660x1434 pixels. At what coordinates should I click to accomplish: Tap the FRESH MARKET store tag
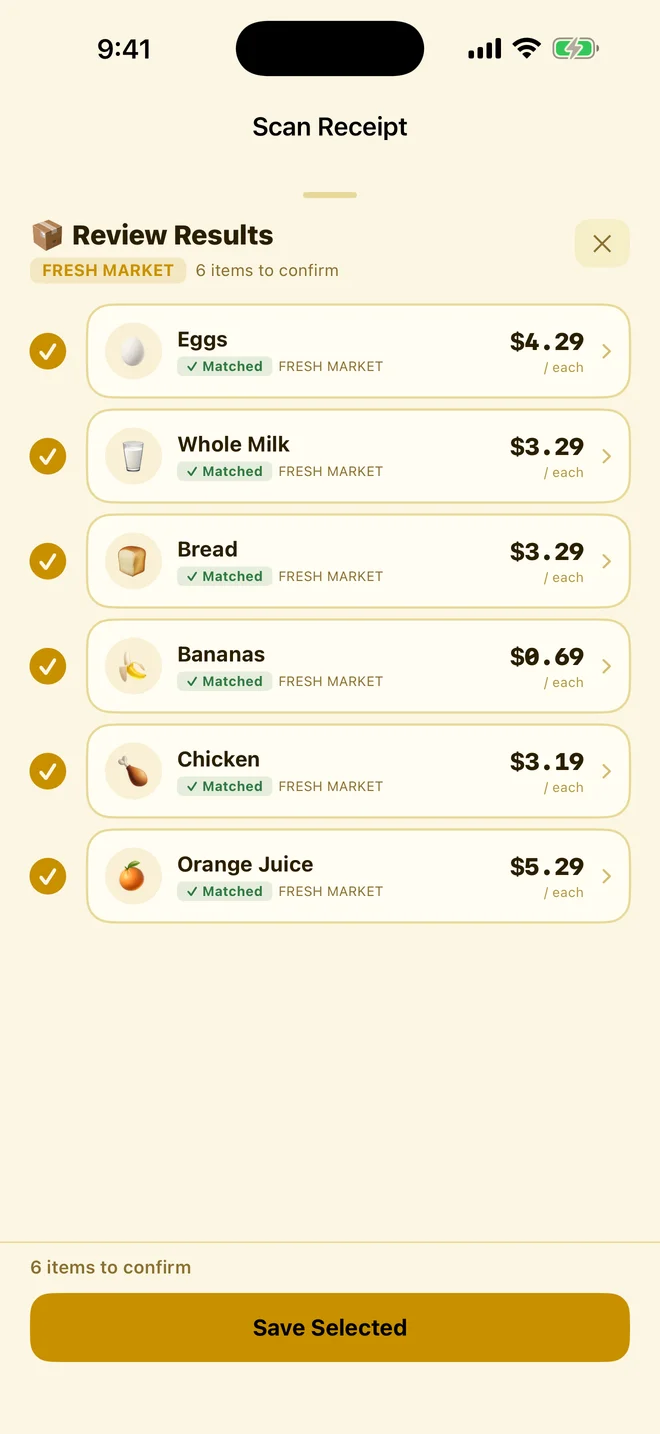108,270
